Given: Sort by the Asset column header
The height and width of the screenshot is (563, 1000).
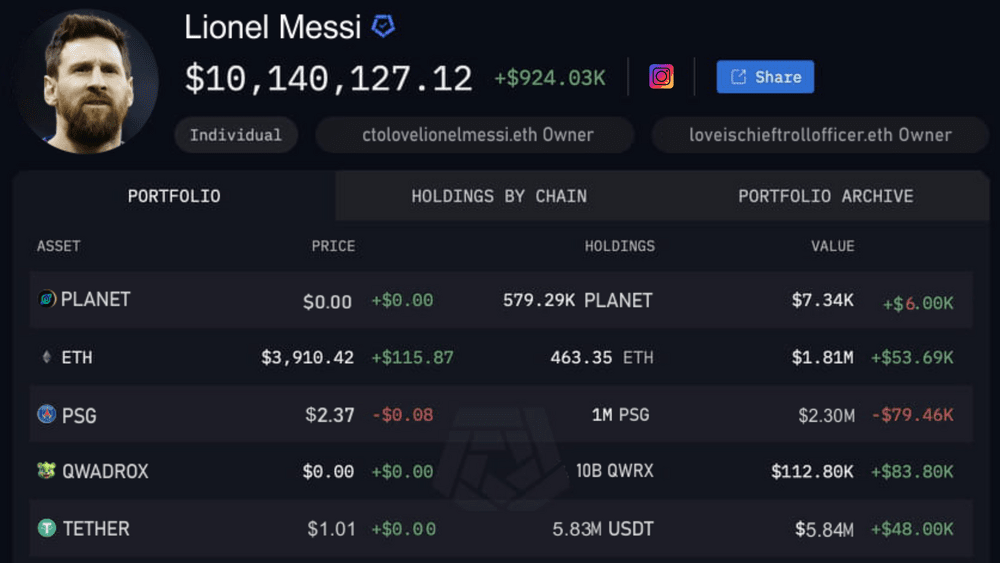Looking at the screenshot, I should (x=59, y=246).
